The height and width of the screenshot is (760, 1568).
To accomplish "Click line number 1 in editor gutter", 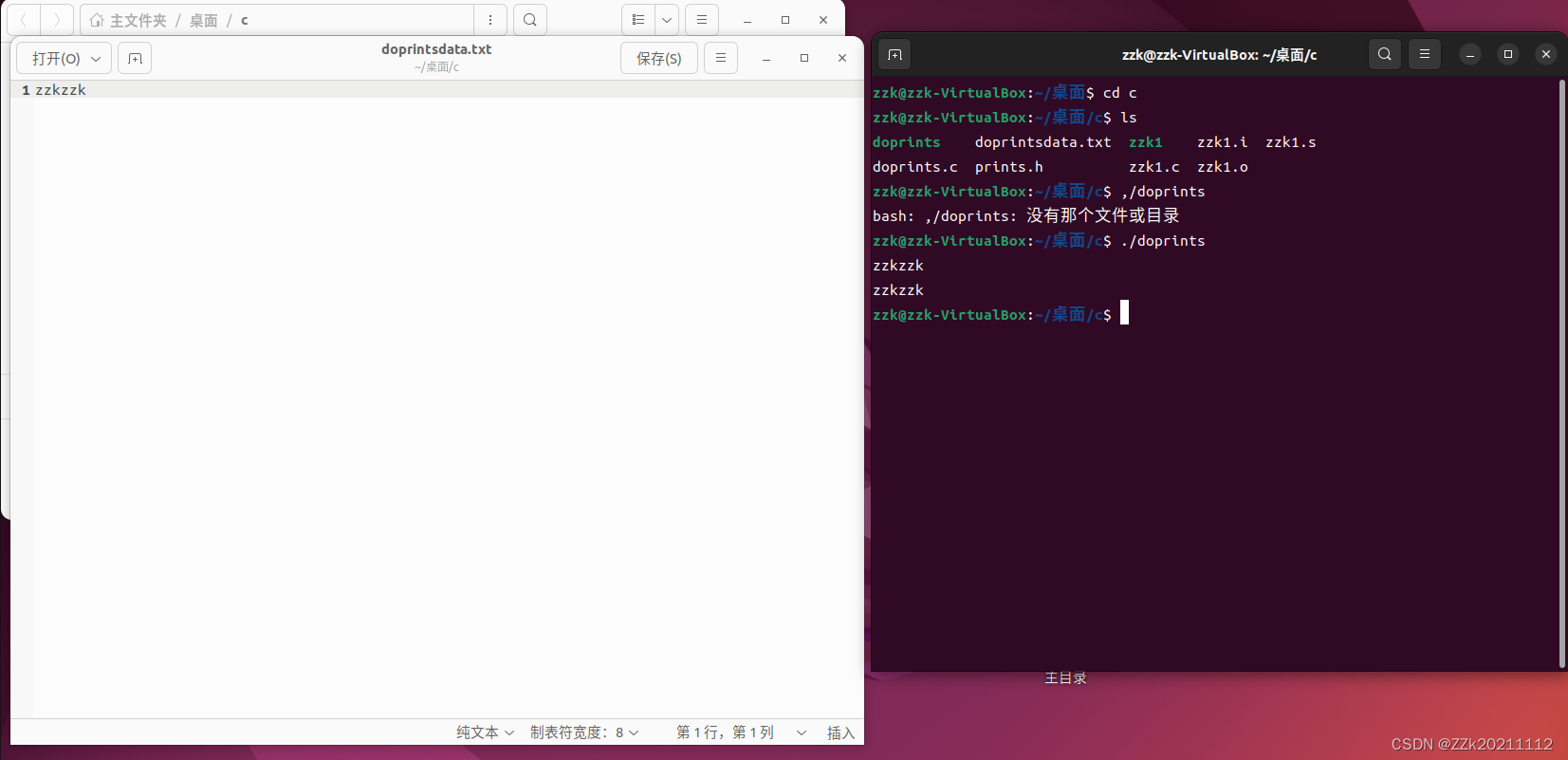I will pyautogui.click(x=26, y=90).
